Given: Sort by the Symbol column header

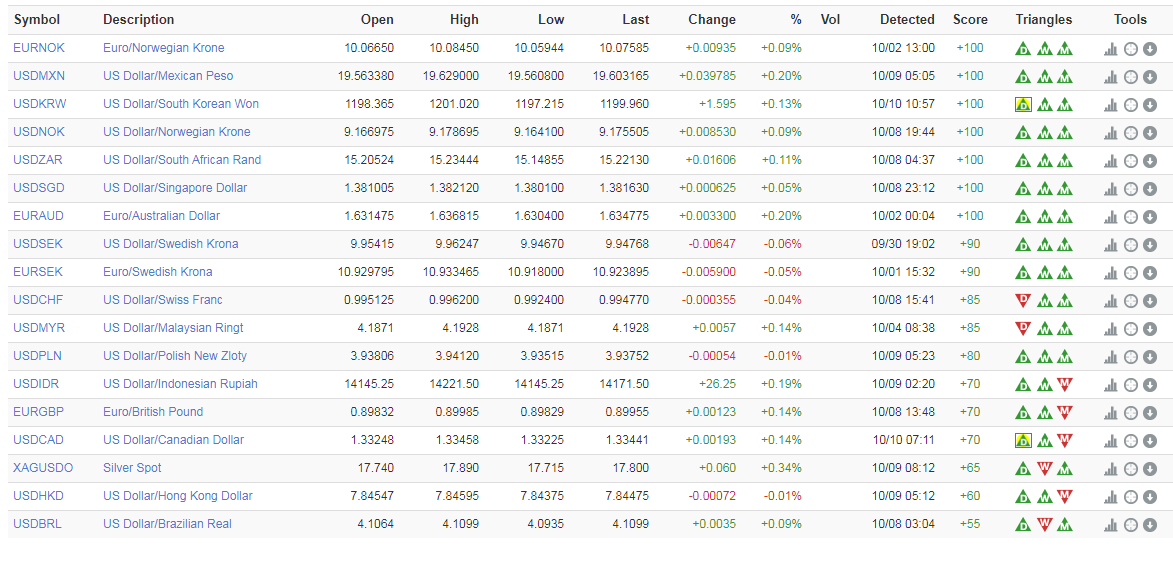Looking at the screenshot, I should click(x=37, y=19).
